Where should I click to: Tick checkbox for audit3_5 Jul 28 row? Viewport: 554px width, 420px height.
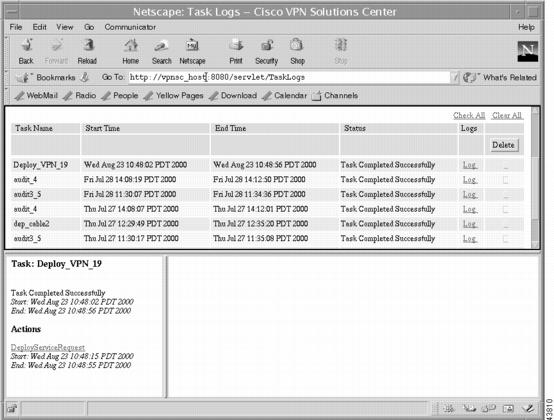tap(506, 195)
